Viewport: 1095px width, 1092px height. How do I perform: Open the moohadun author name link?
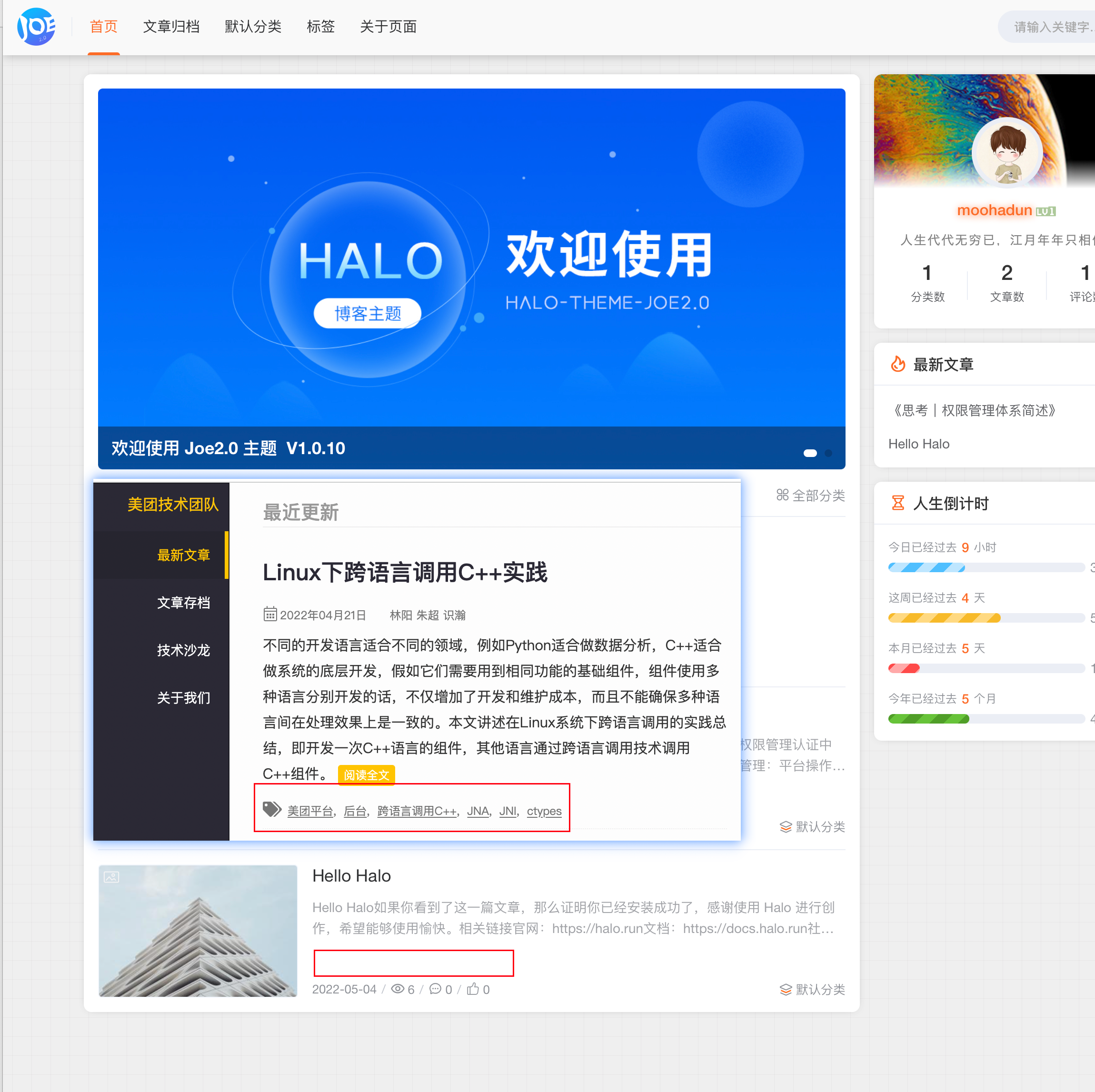[994, 210]
